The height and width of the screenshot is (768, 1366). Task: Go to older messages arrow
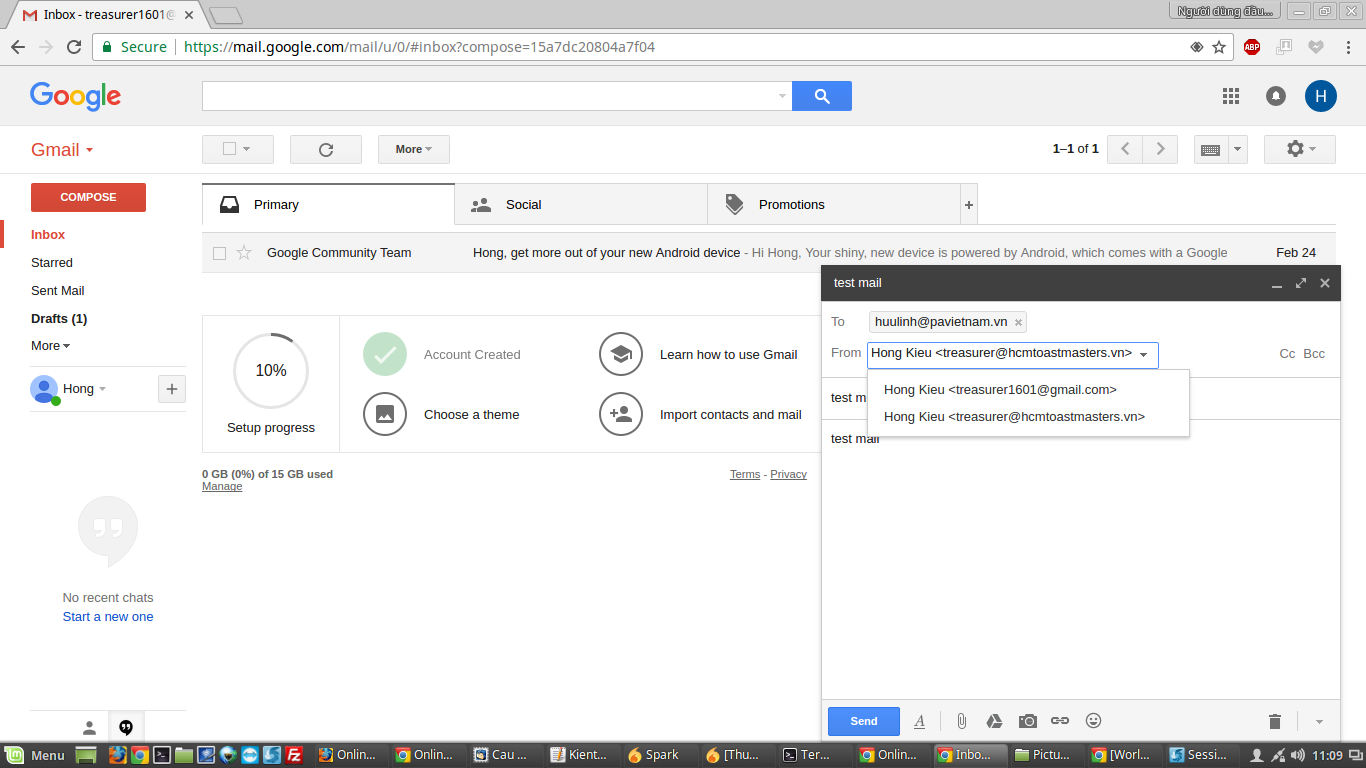pos(1160,149)
